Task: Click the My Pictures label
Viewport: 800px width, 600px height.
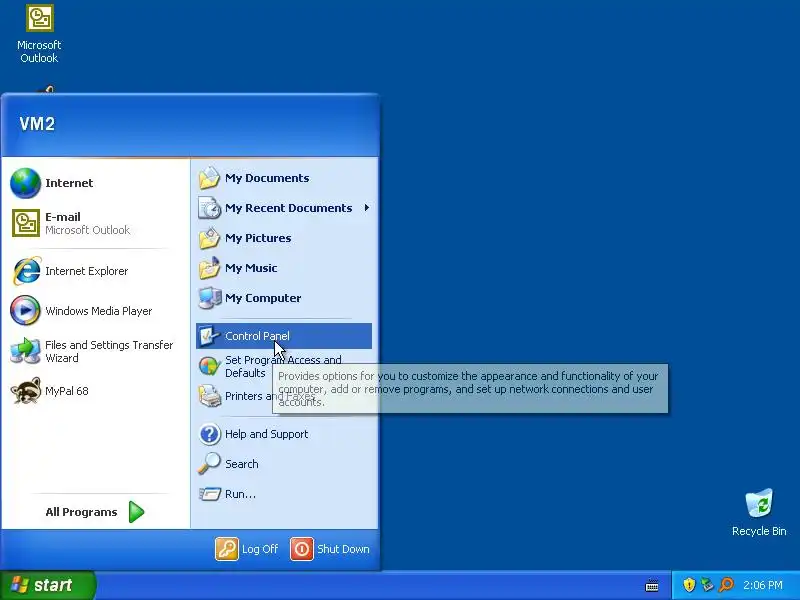Action: tap(258, 238)
